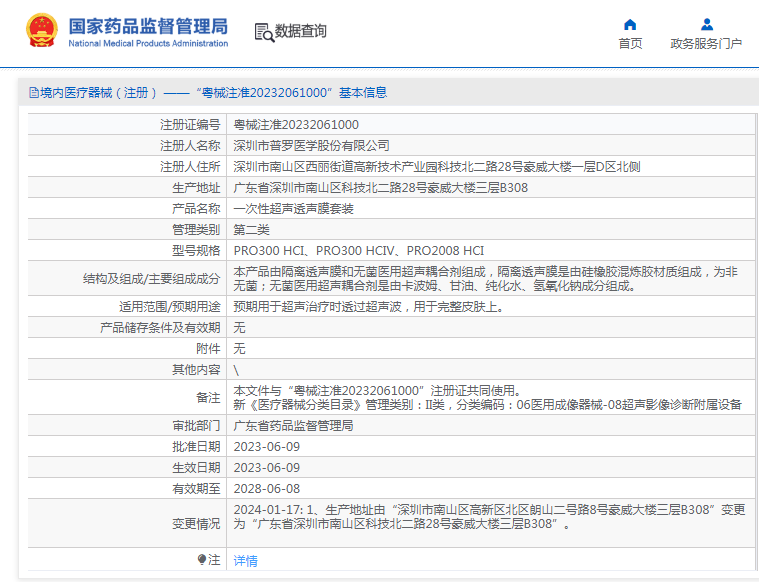The width and height of the screenshot is (759, 582).
Task: Click the 附件 row label
Action: coord(208,348)
